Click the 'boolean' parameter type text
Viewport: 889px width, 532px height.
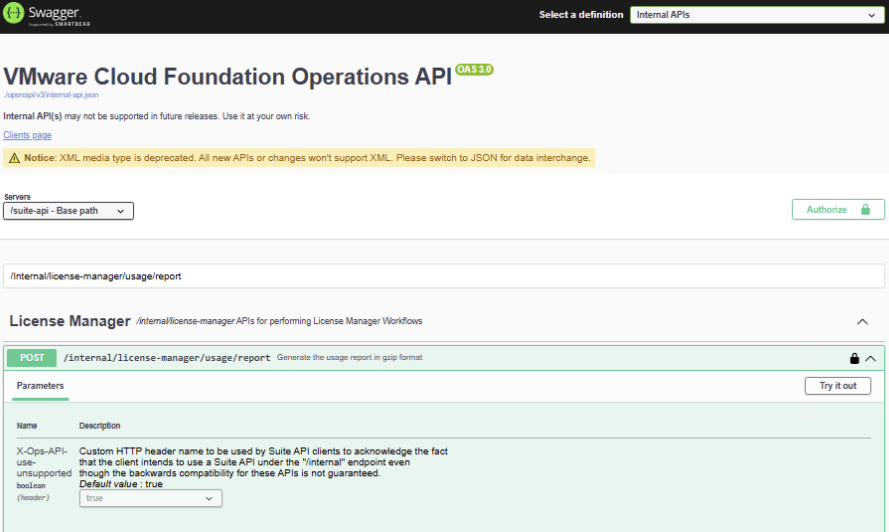point(31,485)
